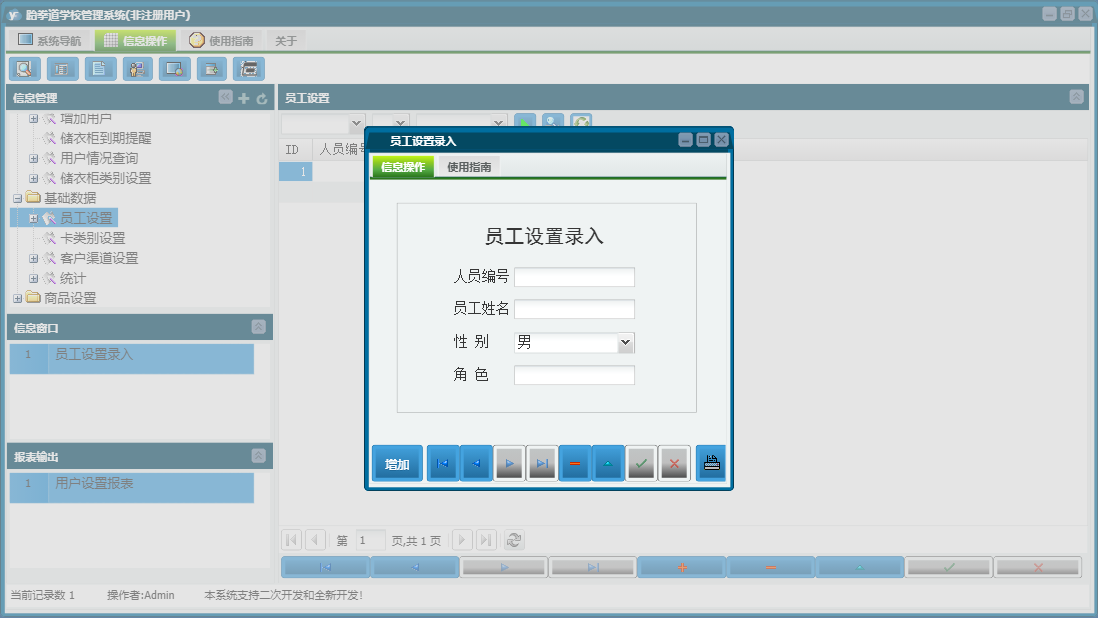Click the user management icon on the toolbar
1098x618 pixels.
click(137, 68)
